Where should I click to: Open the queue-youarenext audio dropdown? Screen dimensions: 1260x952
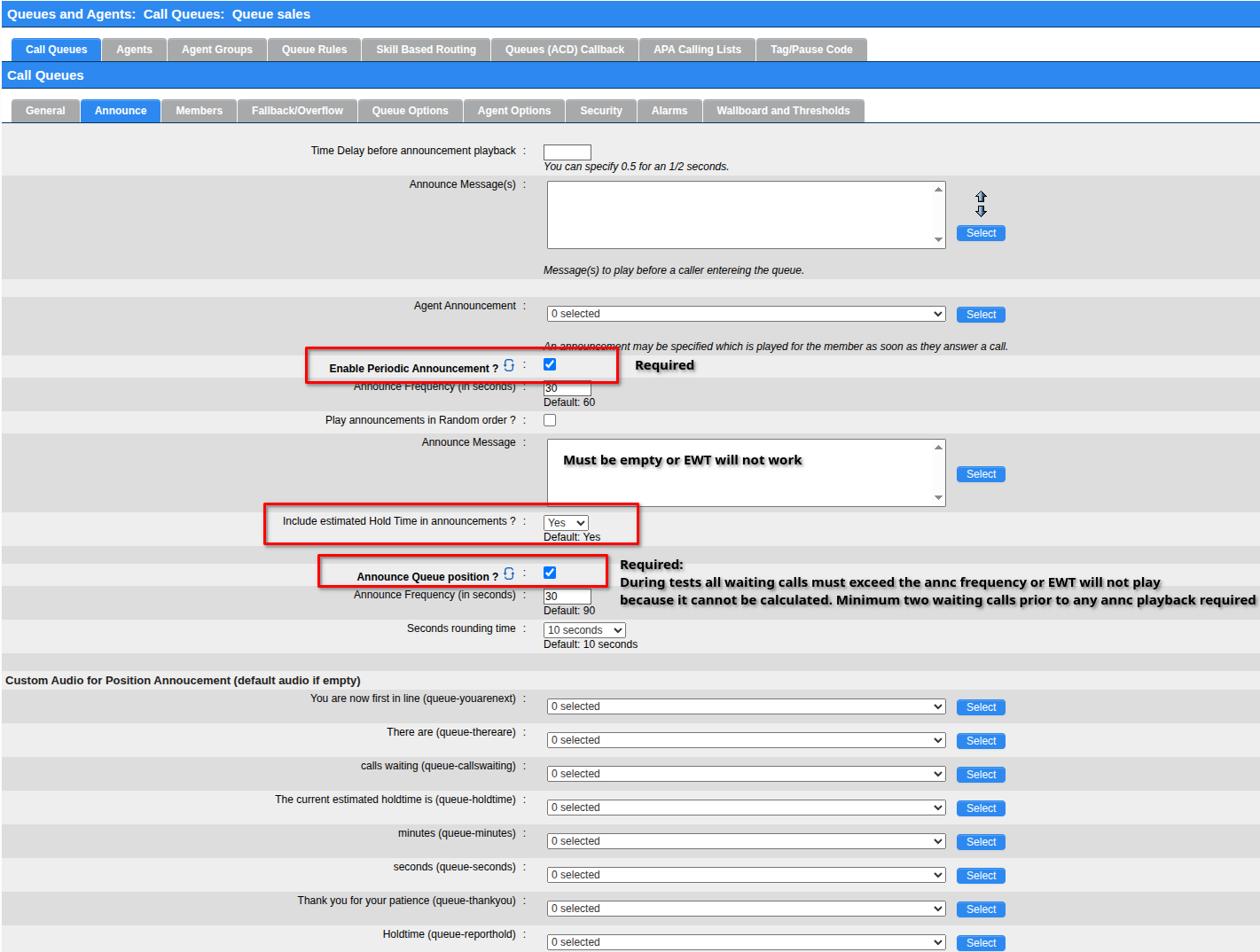coord(746,706)
